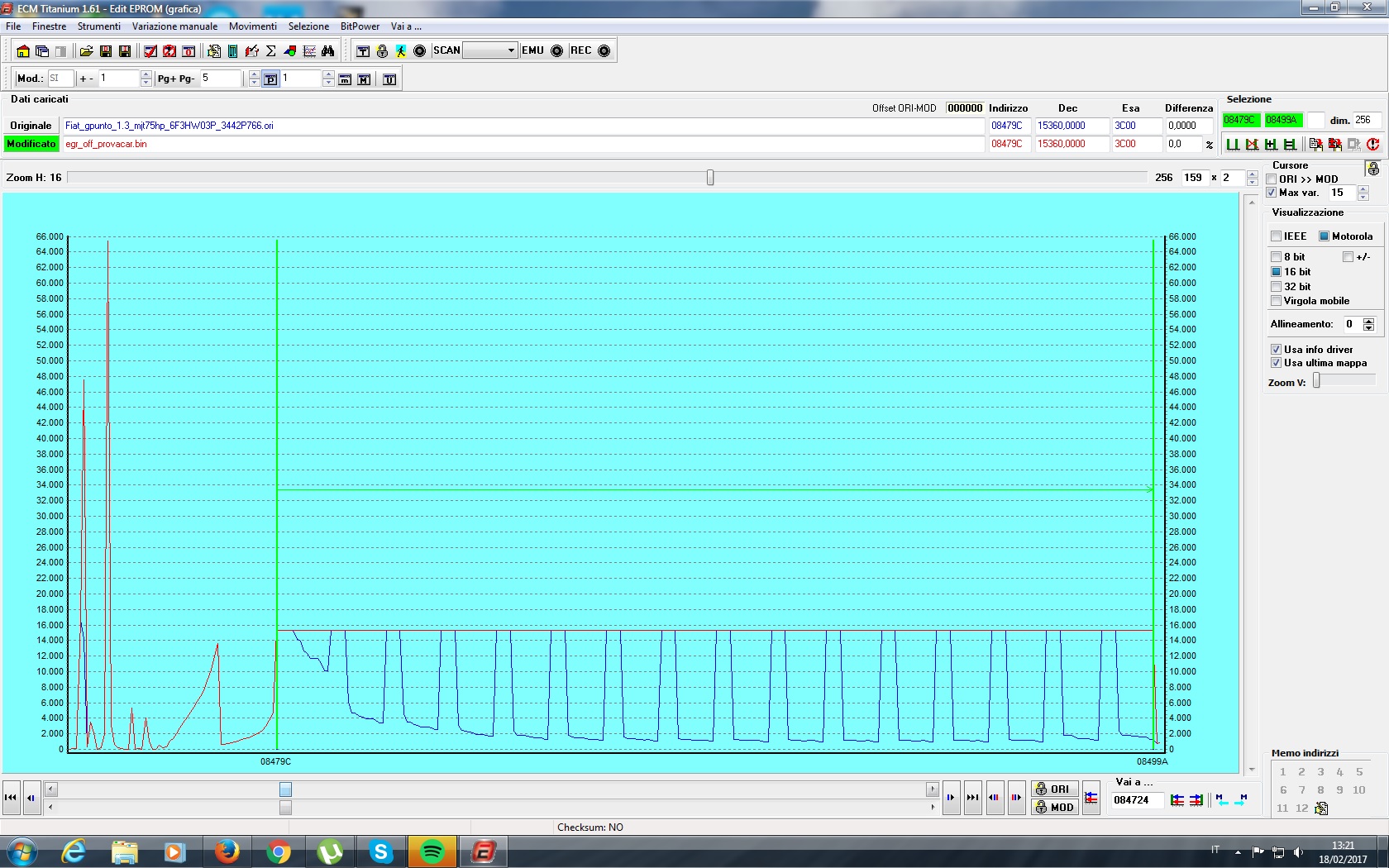The height and width of the screenshot is (868, 1389).
Task: Click the dim. selection size field
Action: pyautogui.click(x=1366, y=120)
